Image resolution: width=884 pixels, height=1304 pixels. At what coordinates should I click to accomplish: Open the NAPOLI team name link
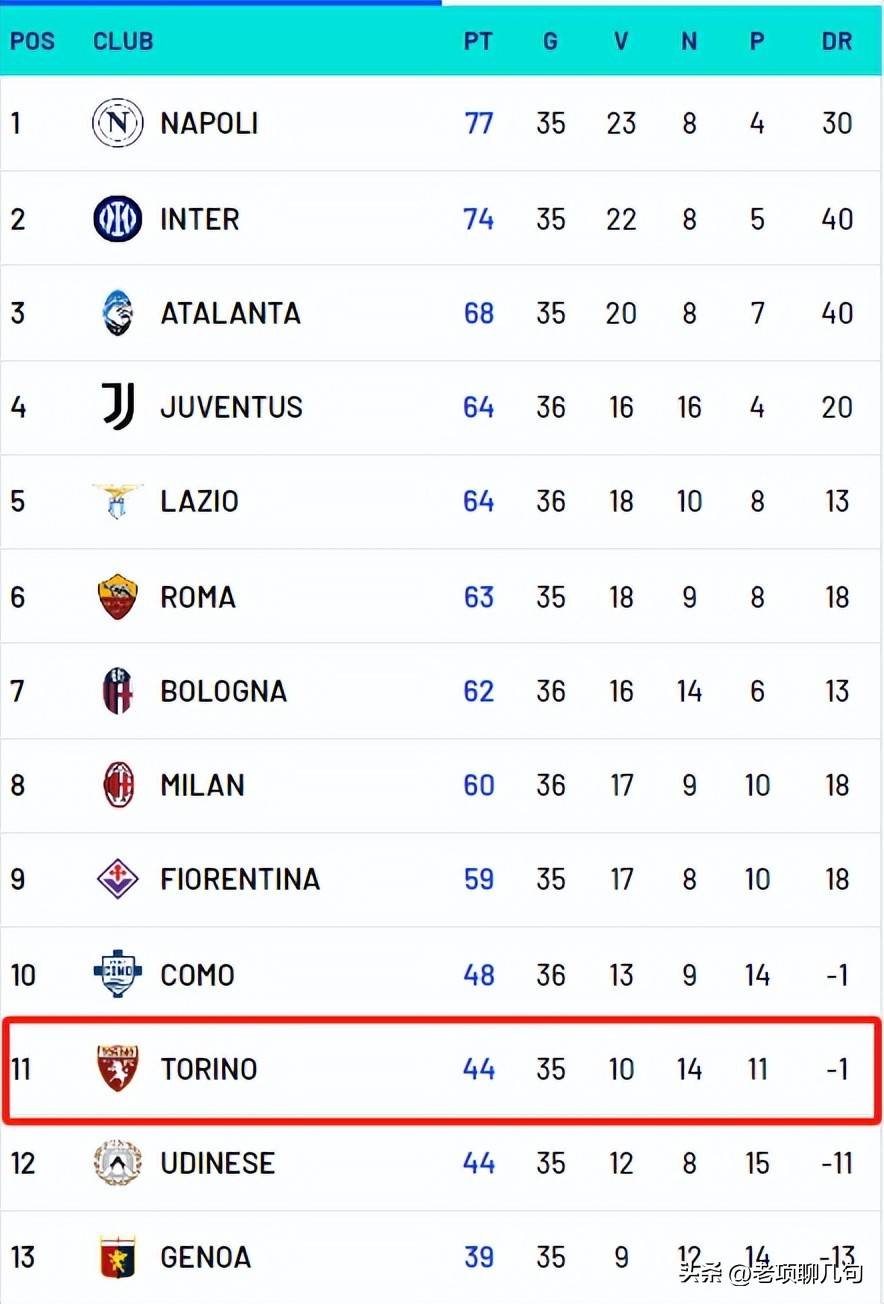[x=209, y=123]
